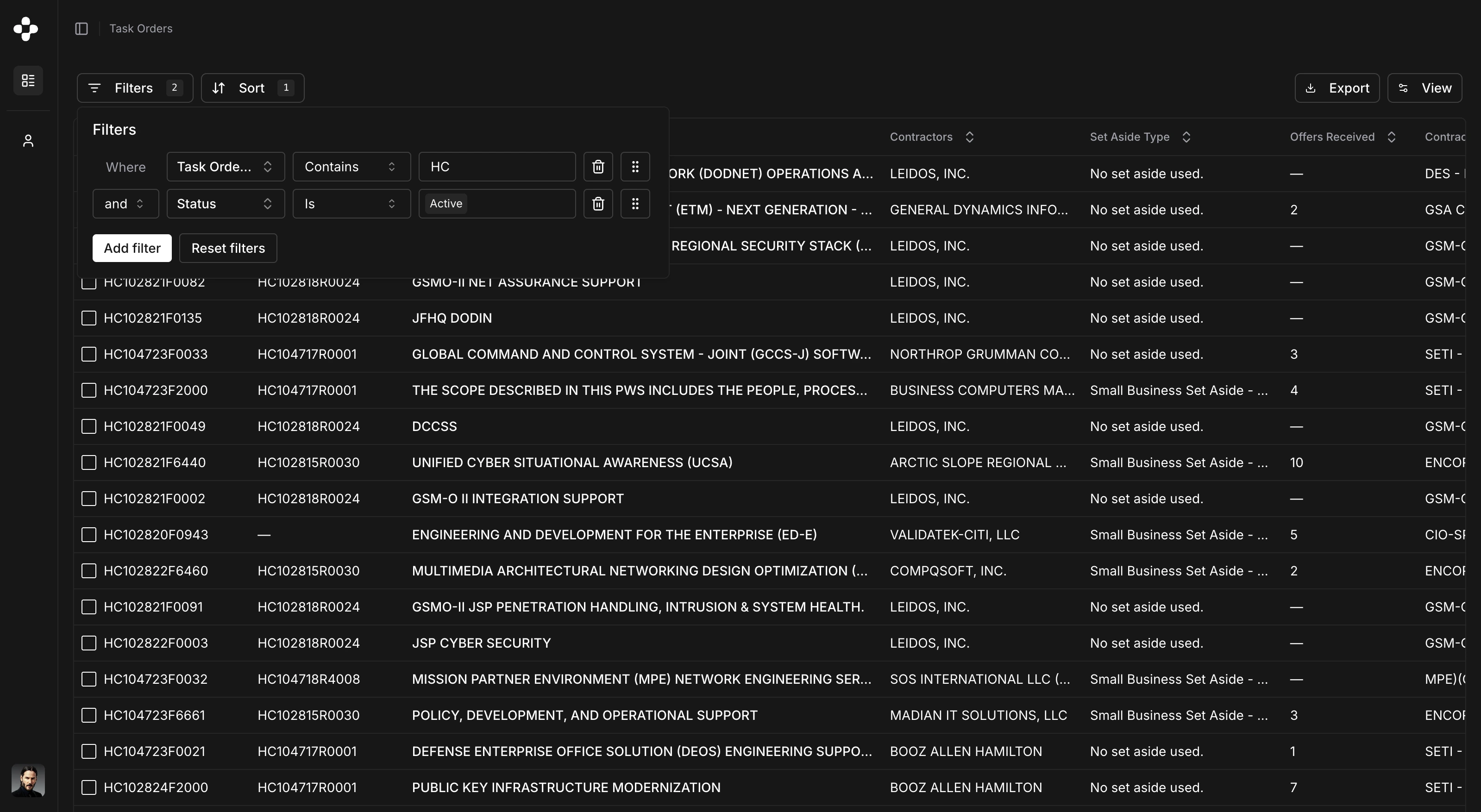Click MADIAN IT SOLUTIONS, LLC contractor cell

coord(979,715)
